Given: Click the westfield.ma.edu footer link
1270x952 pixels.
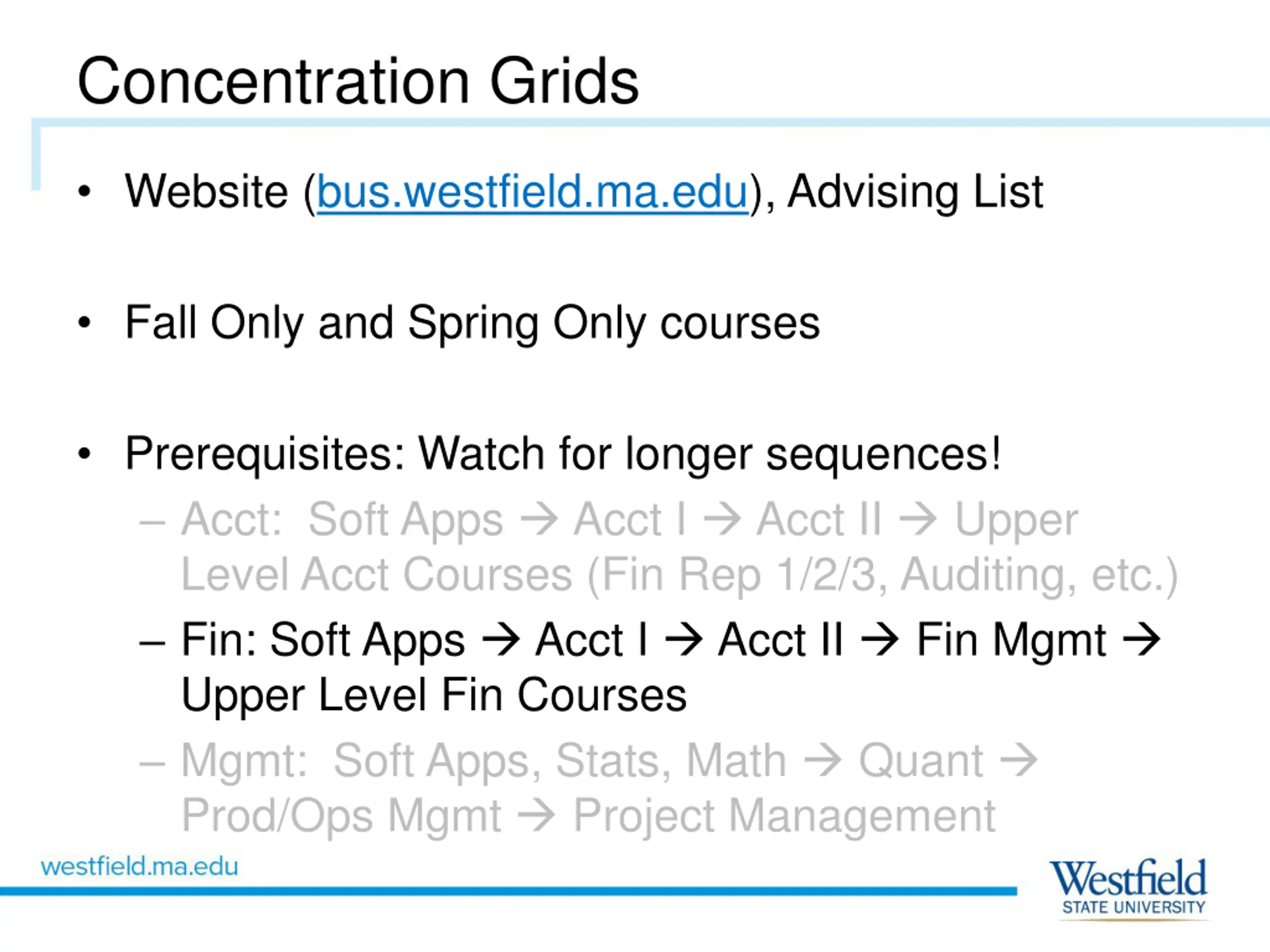Looking at the screenshot, I should pyautogui.click(x=139, y=867).
